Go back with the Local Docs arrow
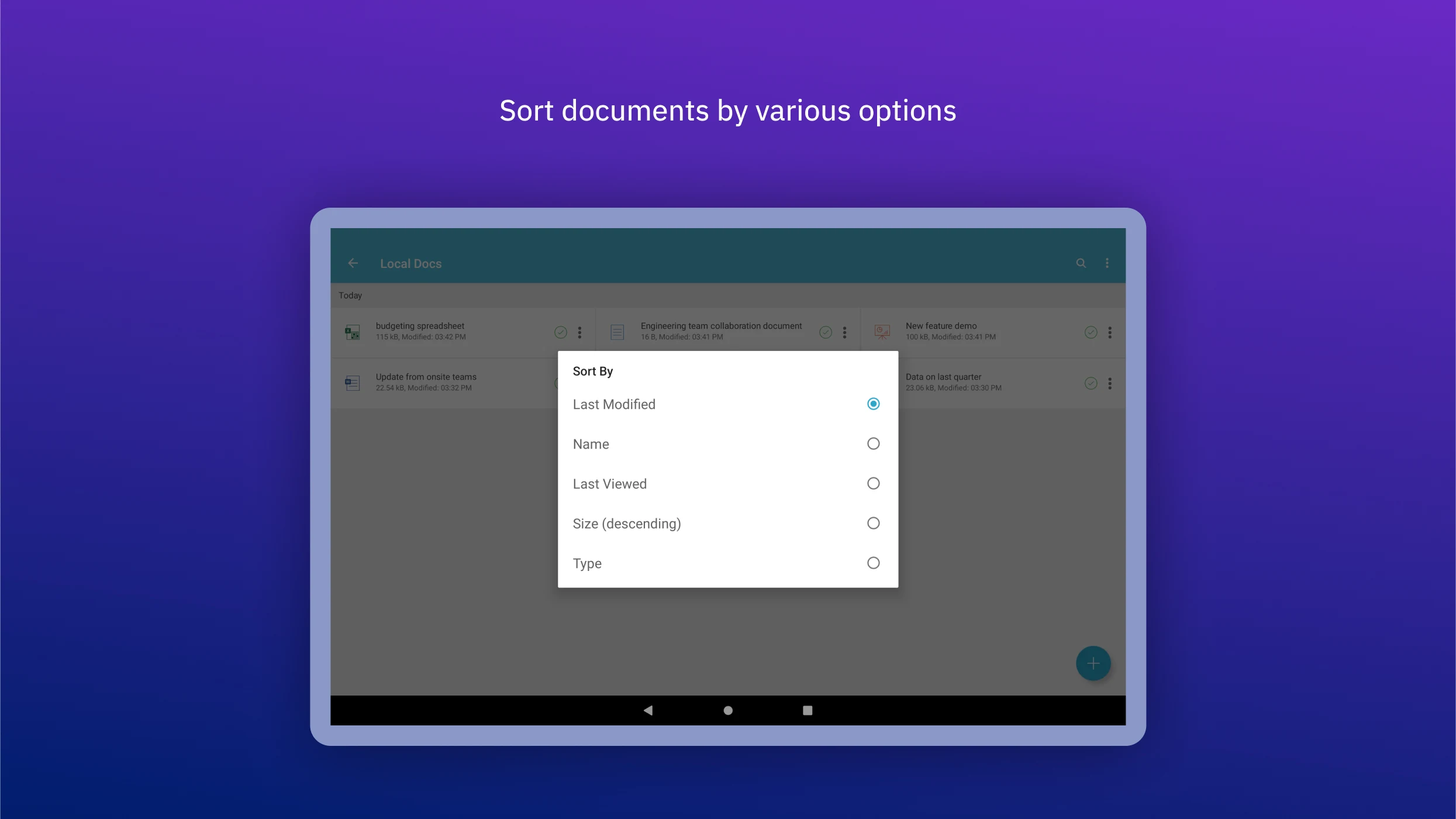Screen dimensions: 1456x819 tap(353, 263)
